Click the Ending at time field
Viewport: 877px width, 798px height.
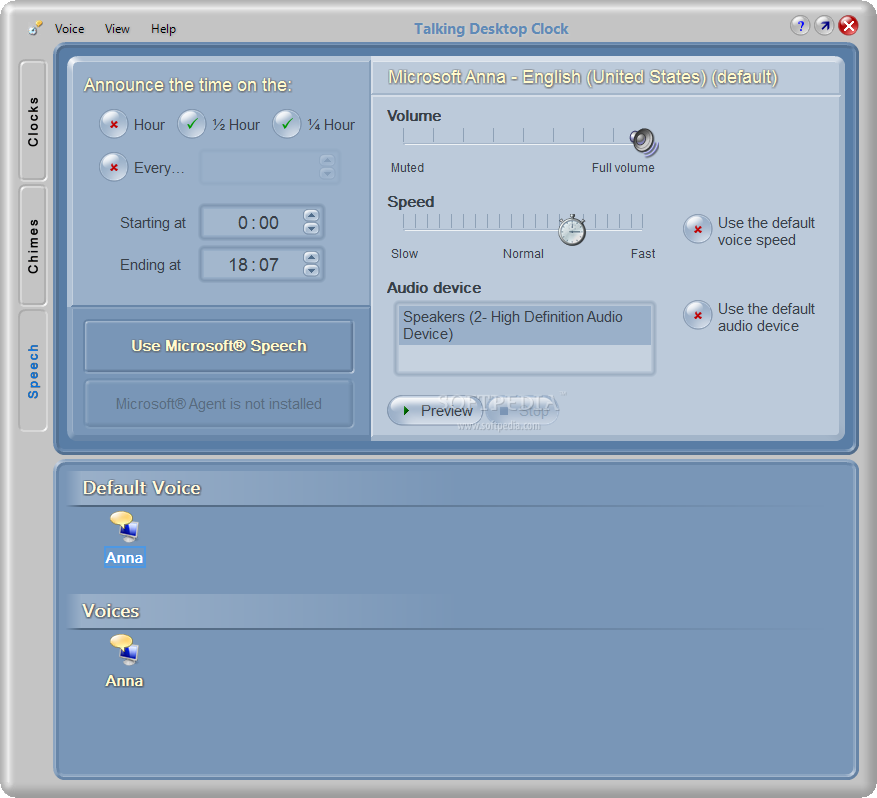point(262,265)
